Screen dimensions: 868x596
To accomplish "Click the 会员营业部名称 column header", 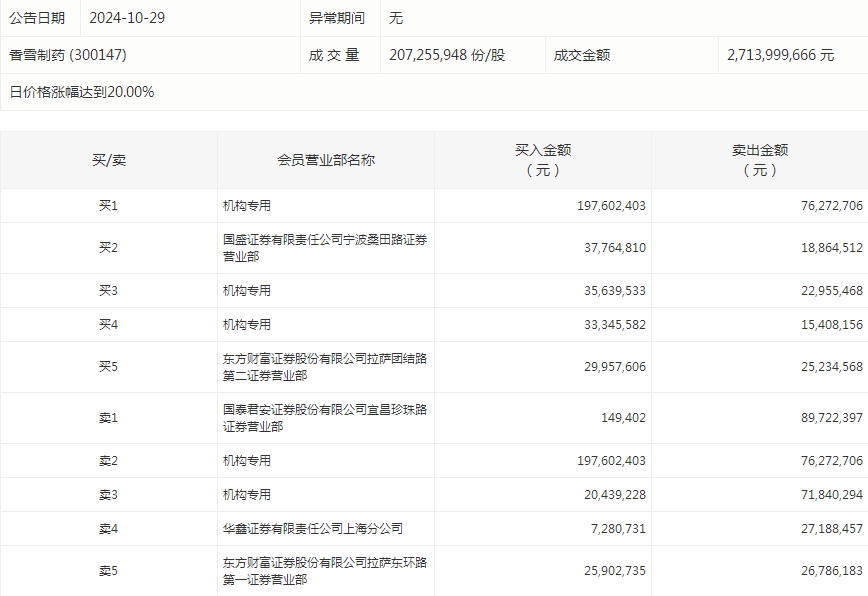I will coord(326,160).
